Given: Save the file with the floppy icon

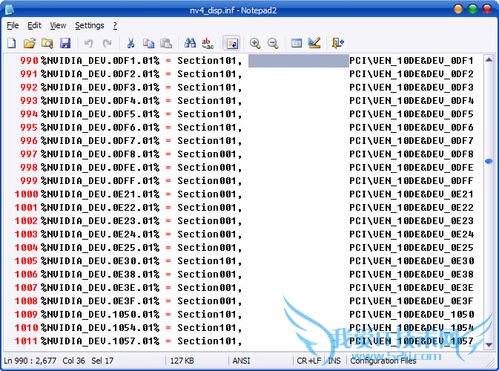Looking at the screenshot, I should [x=65, y=43].
